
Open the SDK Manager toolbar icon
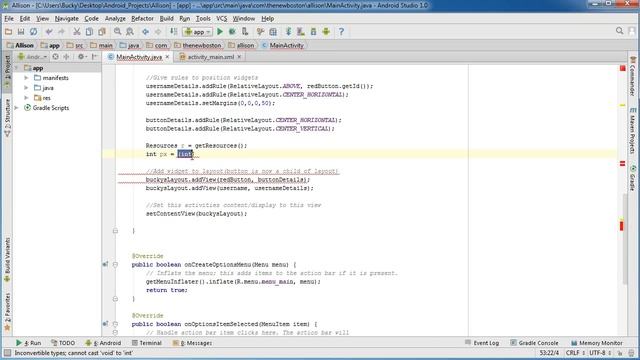313,31
